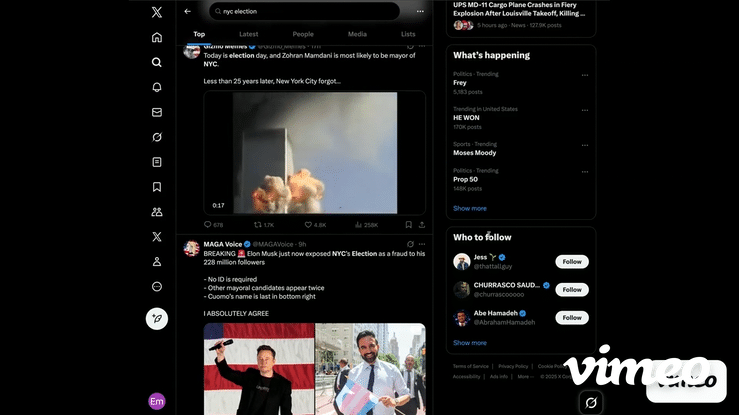The height and width of the screenshot is (415, 739).
Task: Repost the Today is election day post
Action: (258, 225)
